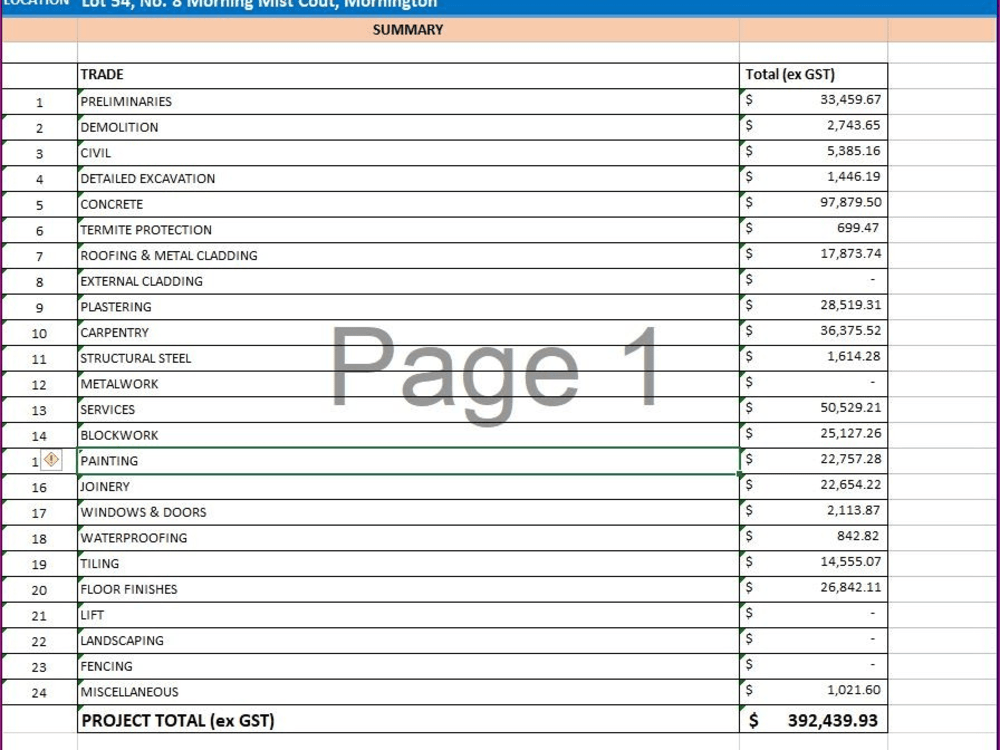Click the 14,555.07 tiling amount
This screenshot has height=750, width=1000.
coord(850,561)
